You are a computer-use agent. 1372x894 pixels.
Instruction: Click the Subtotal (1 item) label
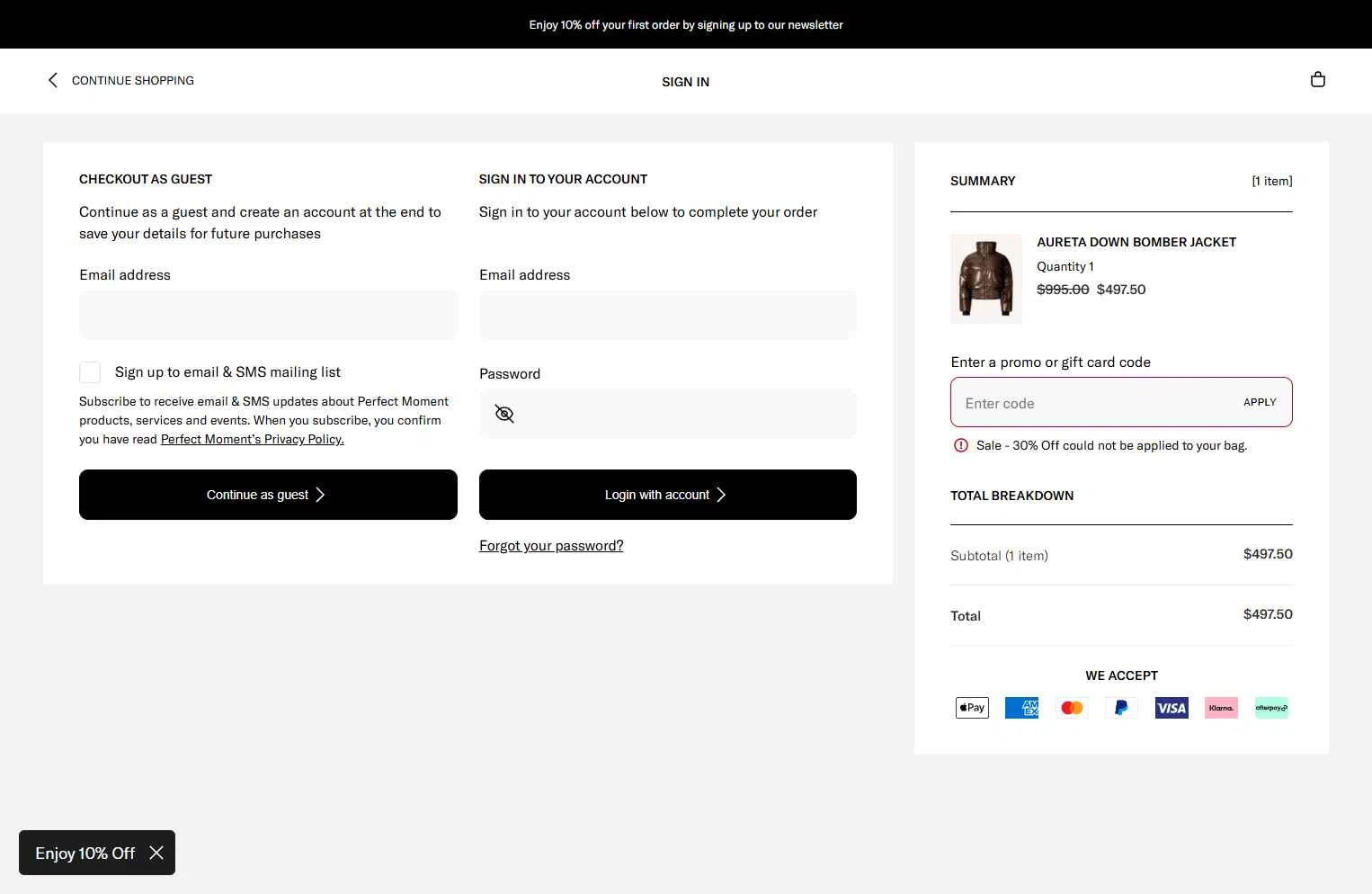999,556
